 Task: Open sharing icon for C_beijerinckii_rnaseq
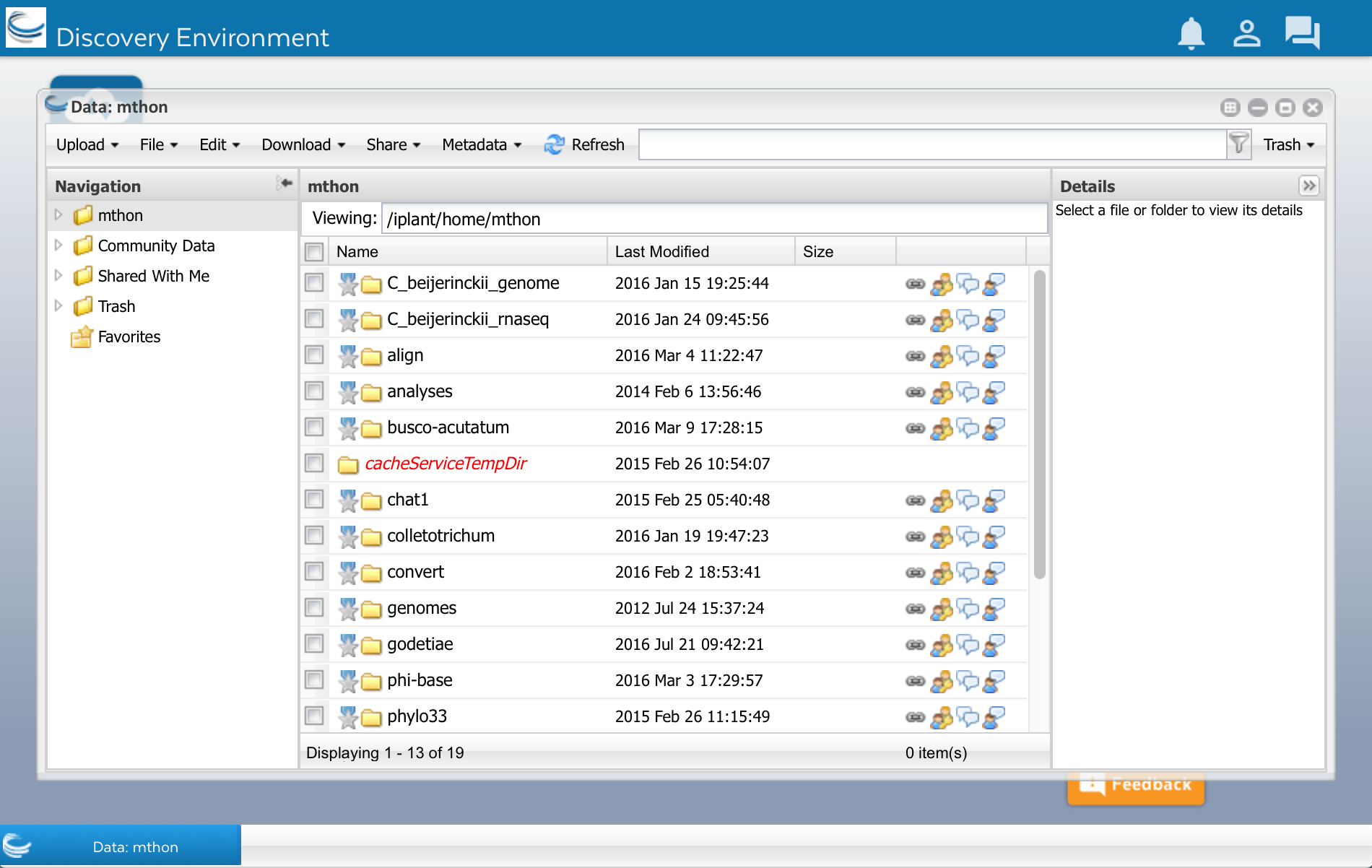(x=941, y=320)
